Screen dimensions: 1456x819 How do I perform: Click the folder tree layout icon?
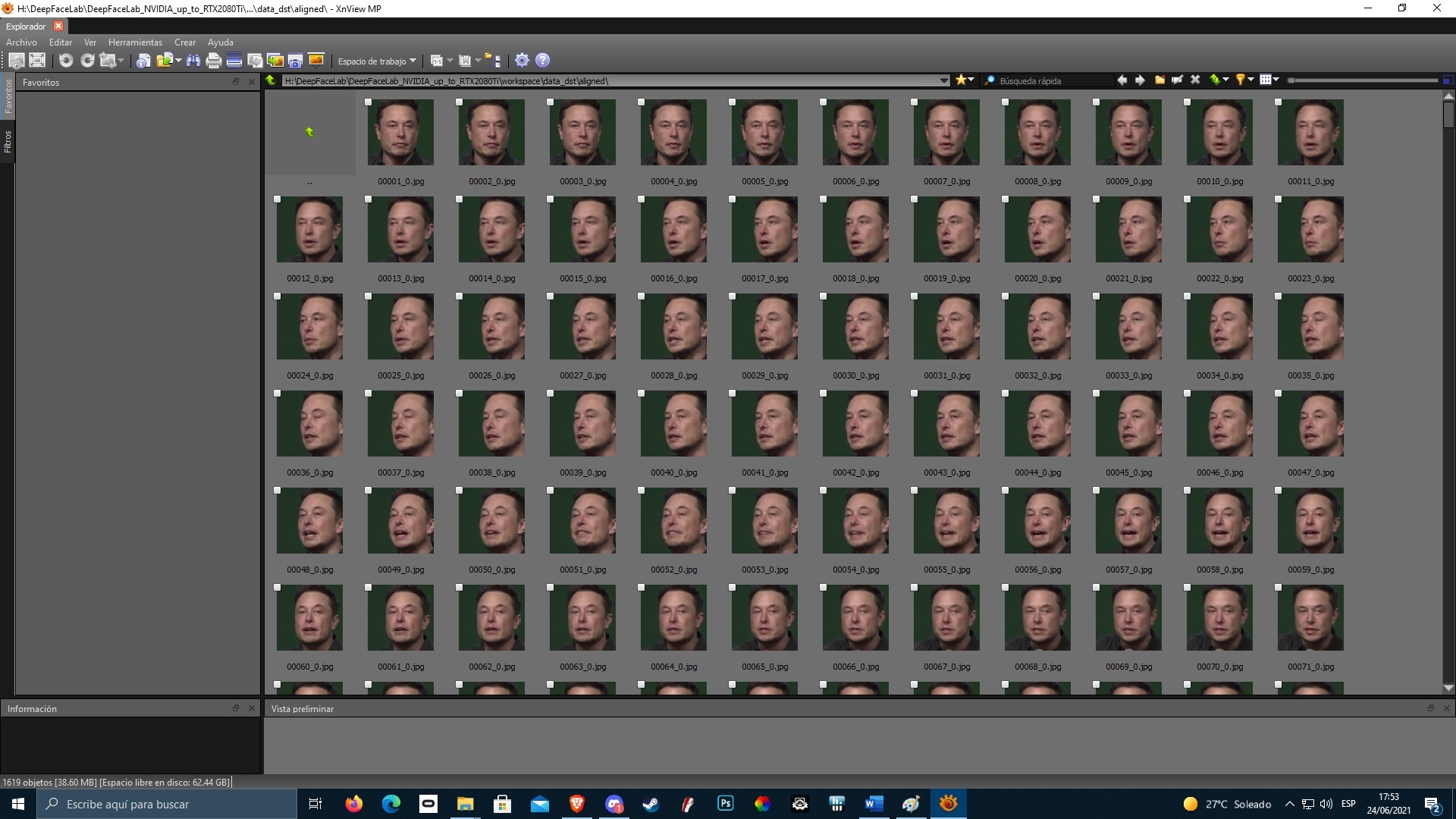(x=493, y=61)
